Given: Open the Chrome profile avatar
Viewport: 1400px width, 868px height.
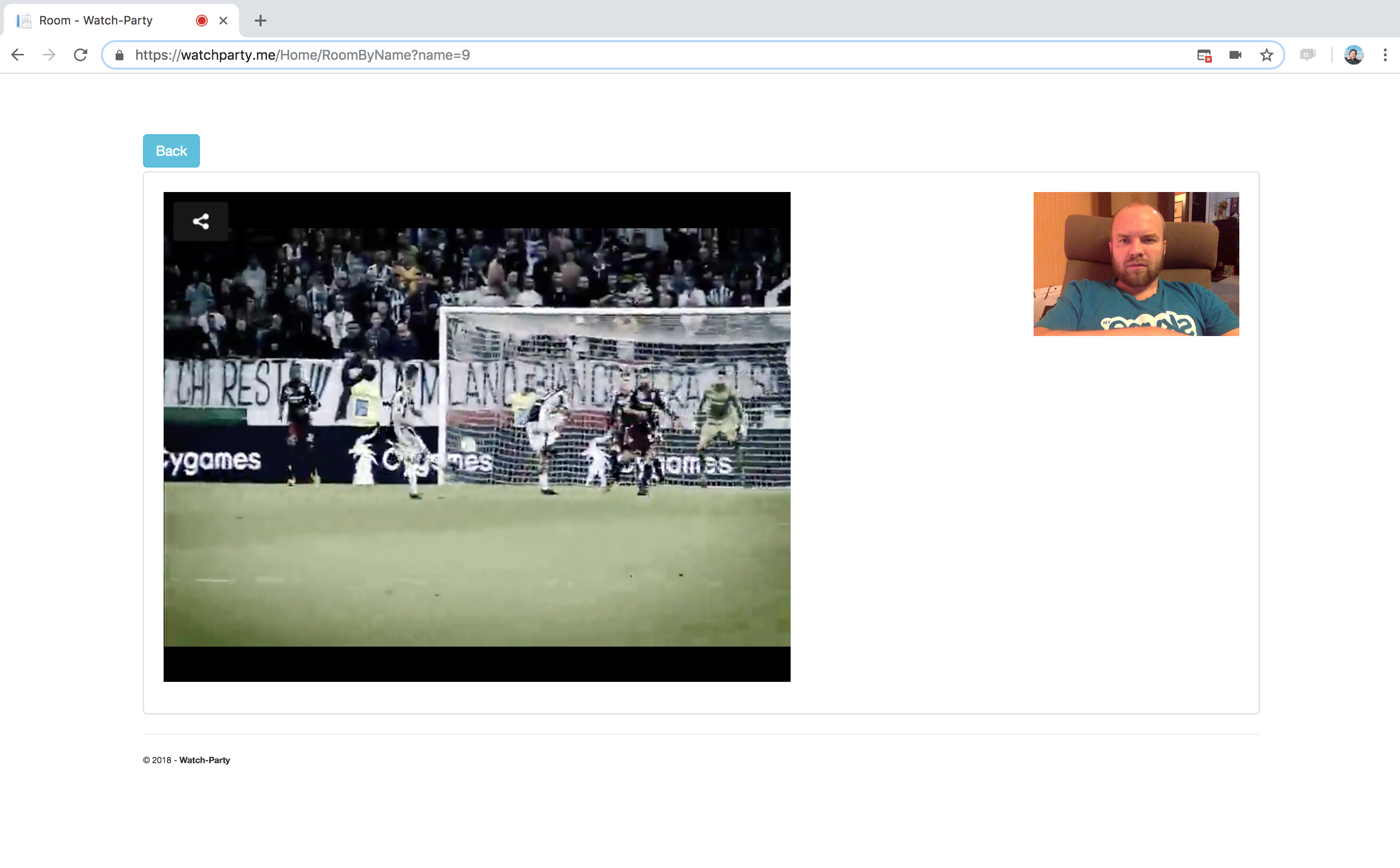Looking at the screenshot, I should tap(1353, 55).
